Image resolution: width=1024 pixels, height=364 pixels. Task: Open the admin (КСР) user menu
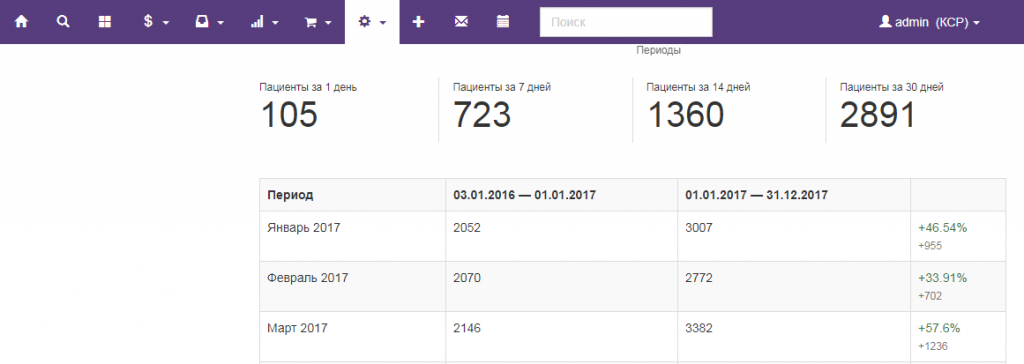(930, 22)
